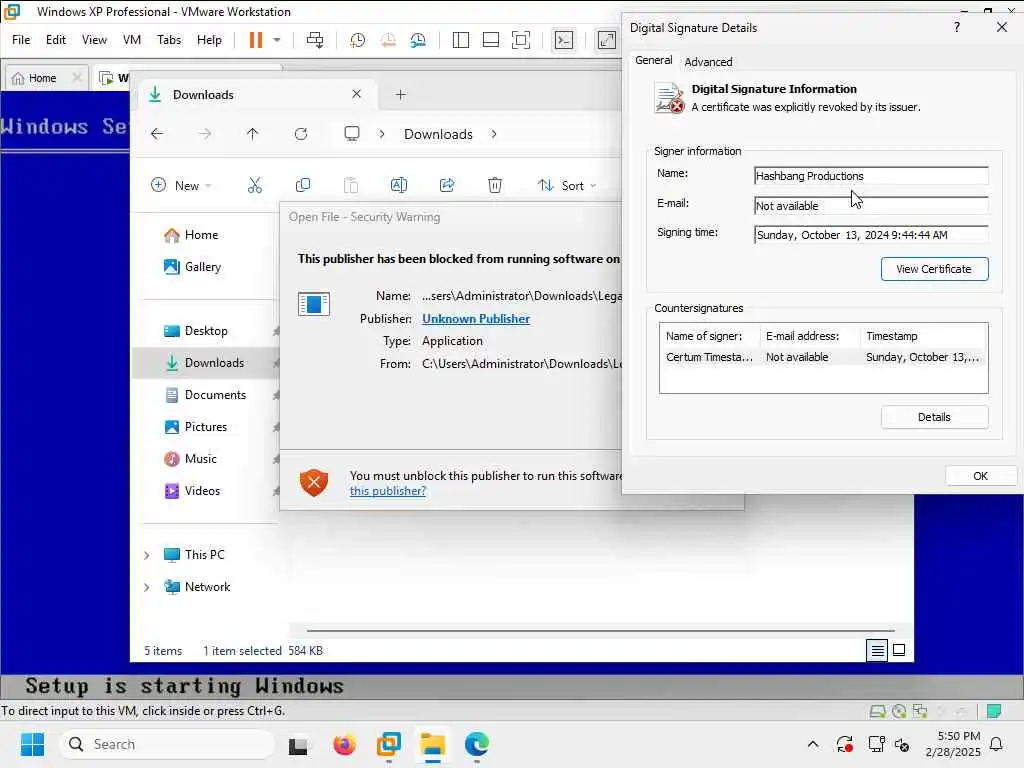Screen dimensions: 1024x768
Task: Close the Downloads Explorer tab
Action: [357, 94]
